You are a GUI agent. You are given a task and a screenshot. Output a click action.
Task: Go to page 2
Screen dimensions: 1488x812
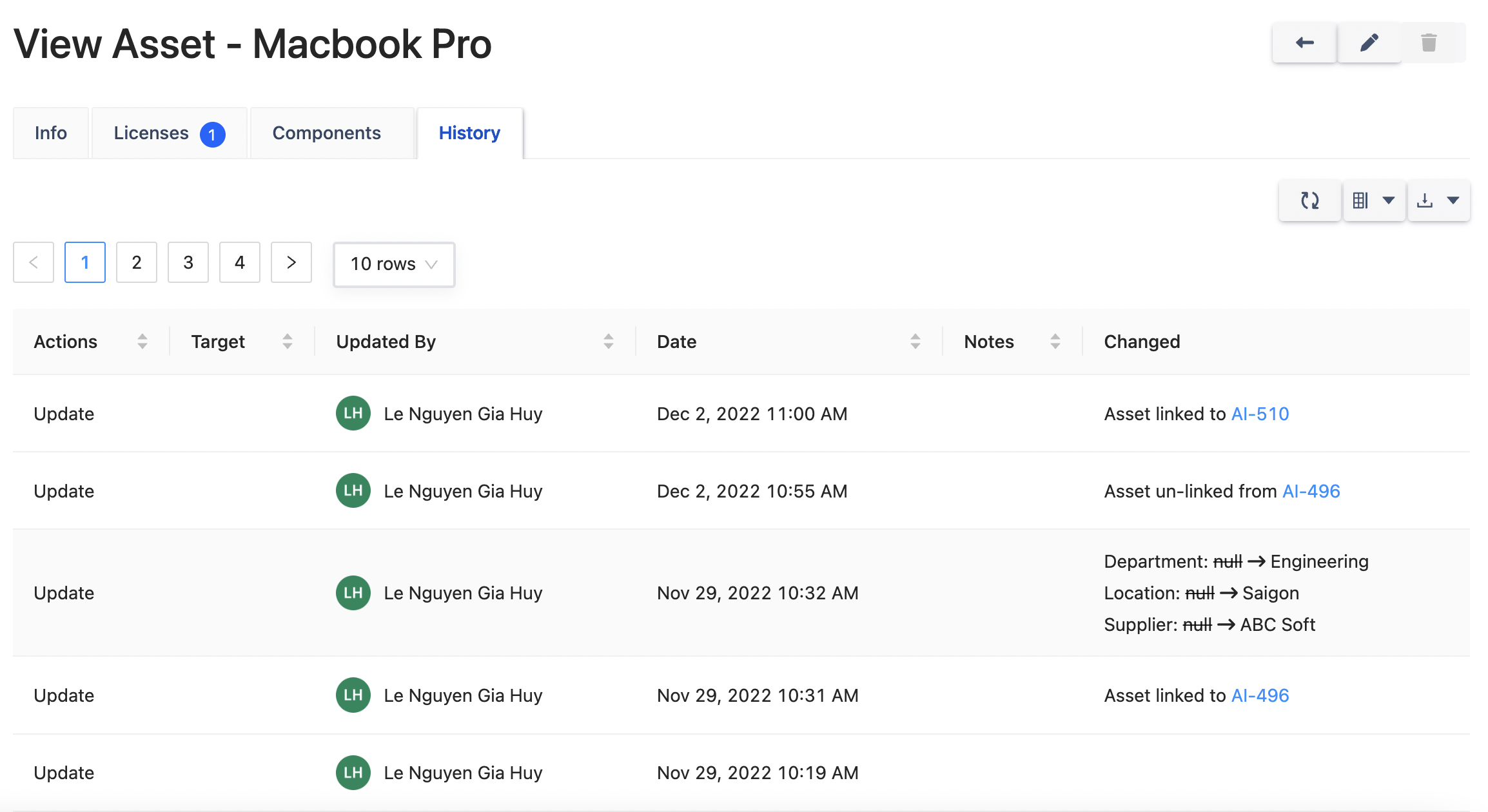tap(137, 262)
